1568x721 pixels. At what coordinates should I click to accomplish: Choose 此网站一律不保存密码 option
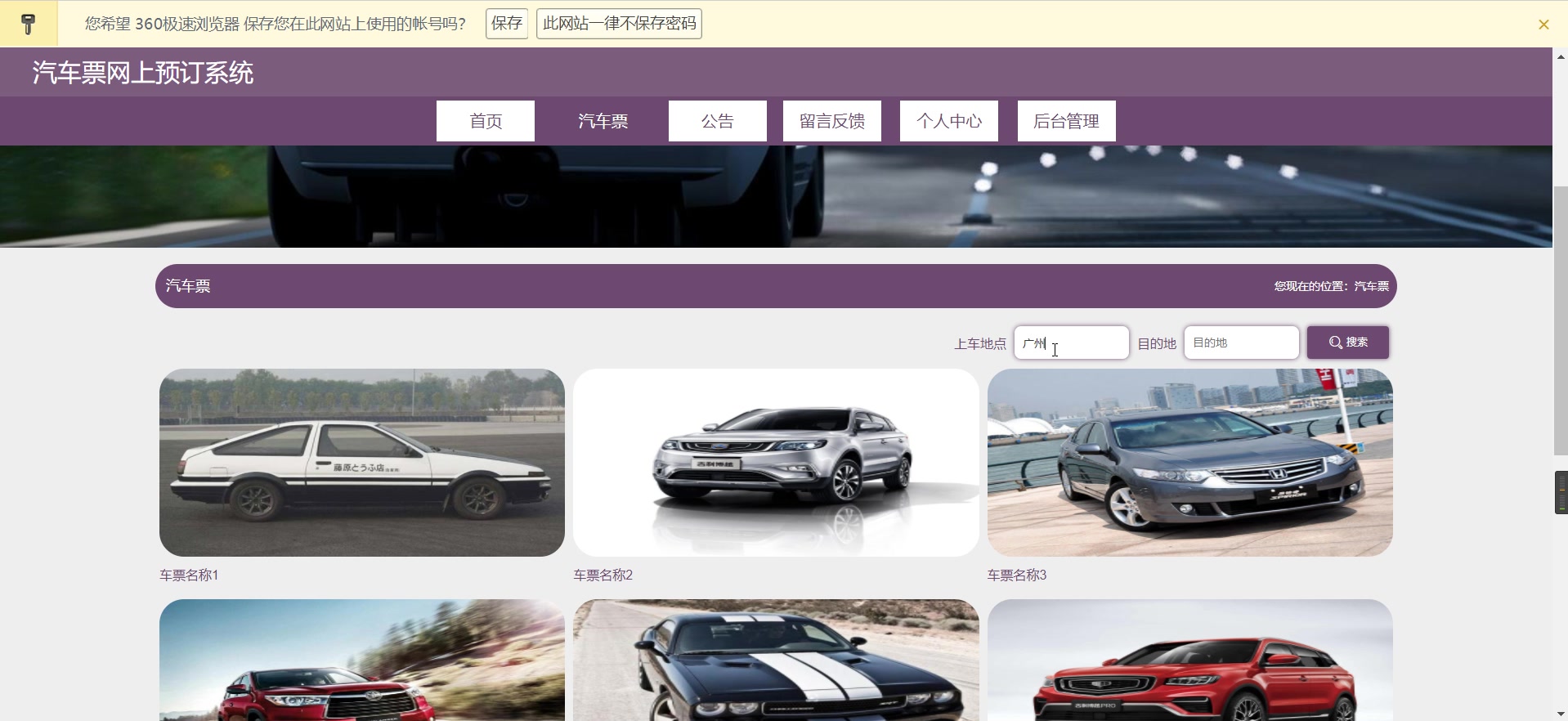619,24
